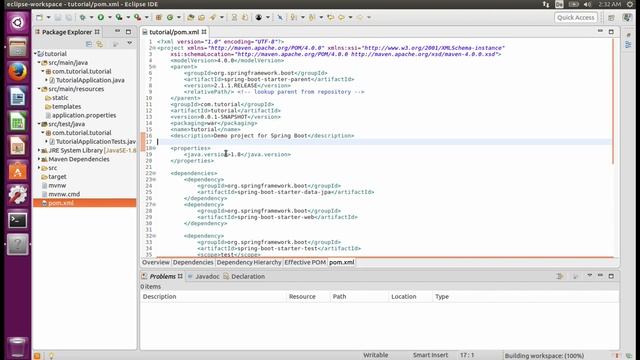
Task: Switch to the Declaration tab
Action: pyautogui.click(x=244, y=276)
